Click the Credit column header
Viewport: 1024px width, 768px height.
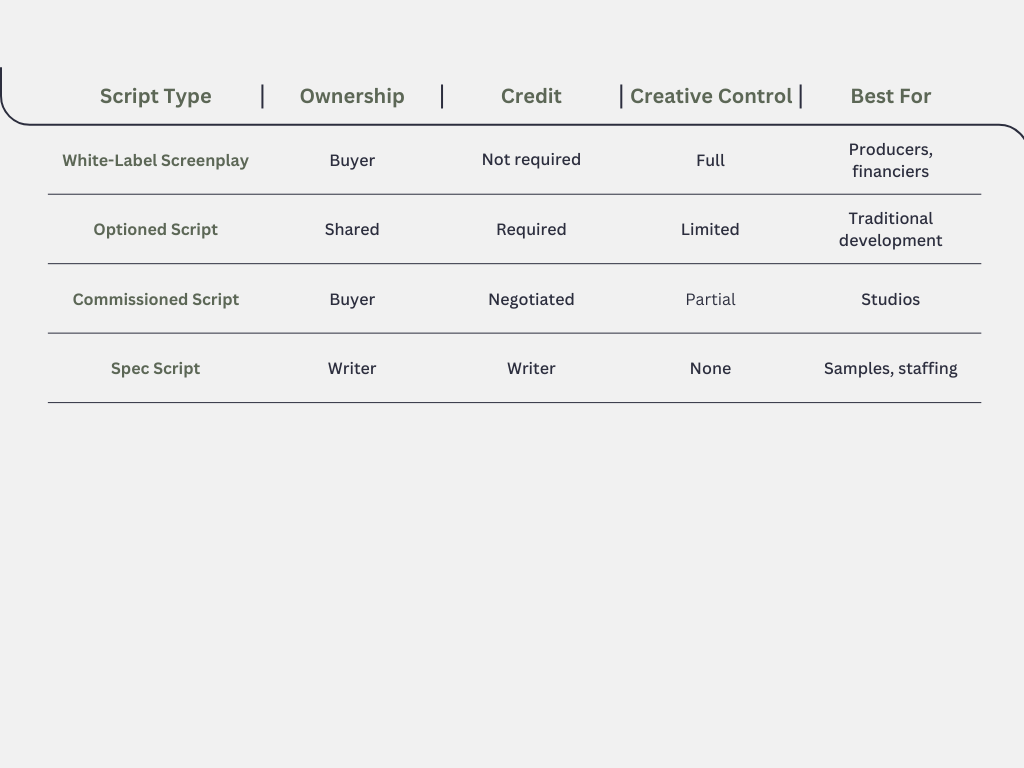pyautogui.click(x=531, y=96)
